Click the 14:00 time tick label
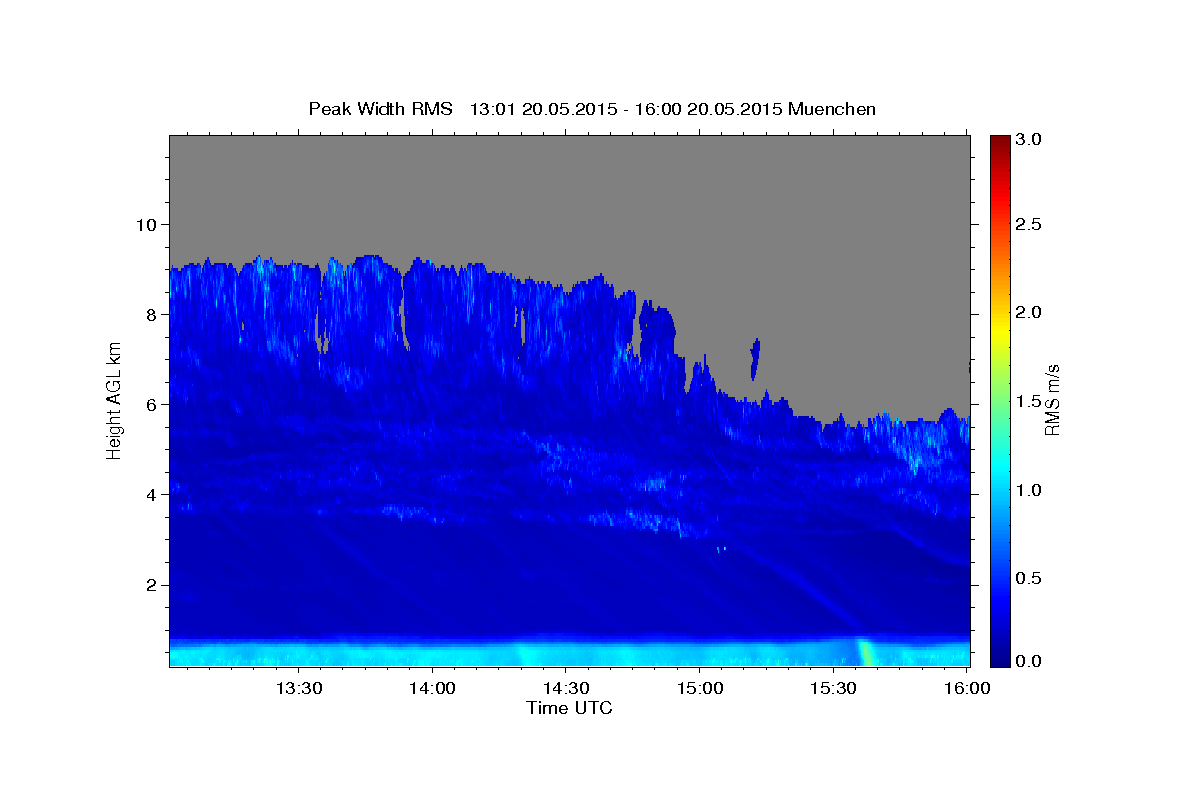This screenshot has height=800, width=1200. click(432, 688)
